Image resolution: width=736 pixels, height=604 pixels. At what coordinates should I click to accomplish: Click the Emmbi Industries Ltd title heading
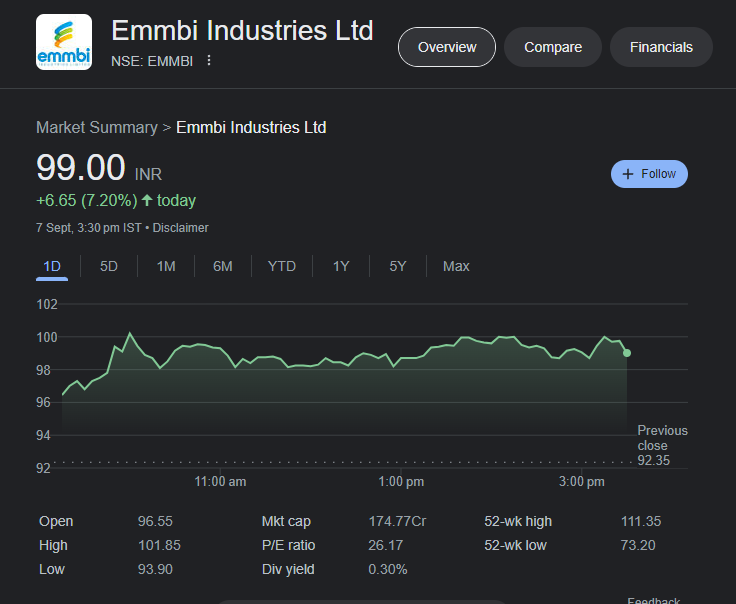242,31
